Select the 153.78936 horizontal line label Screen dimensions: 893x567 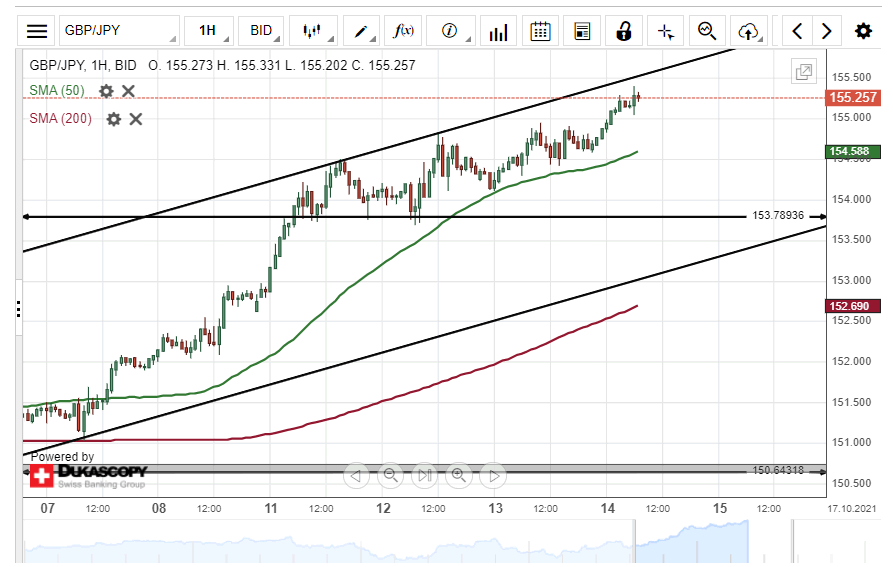point(778,216)
